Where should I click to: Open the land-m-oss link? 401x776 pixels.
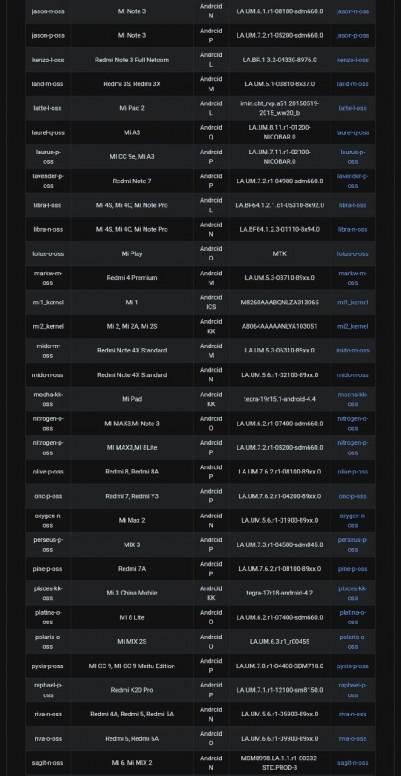[352, 84]
